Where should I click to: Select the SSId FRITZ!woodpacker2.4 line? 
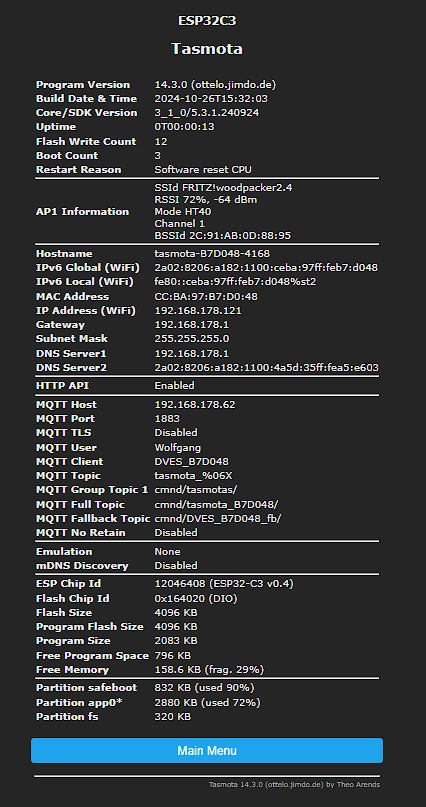224,188
